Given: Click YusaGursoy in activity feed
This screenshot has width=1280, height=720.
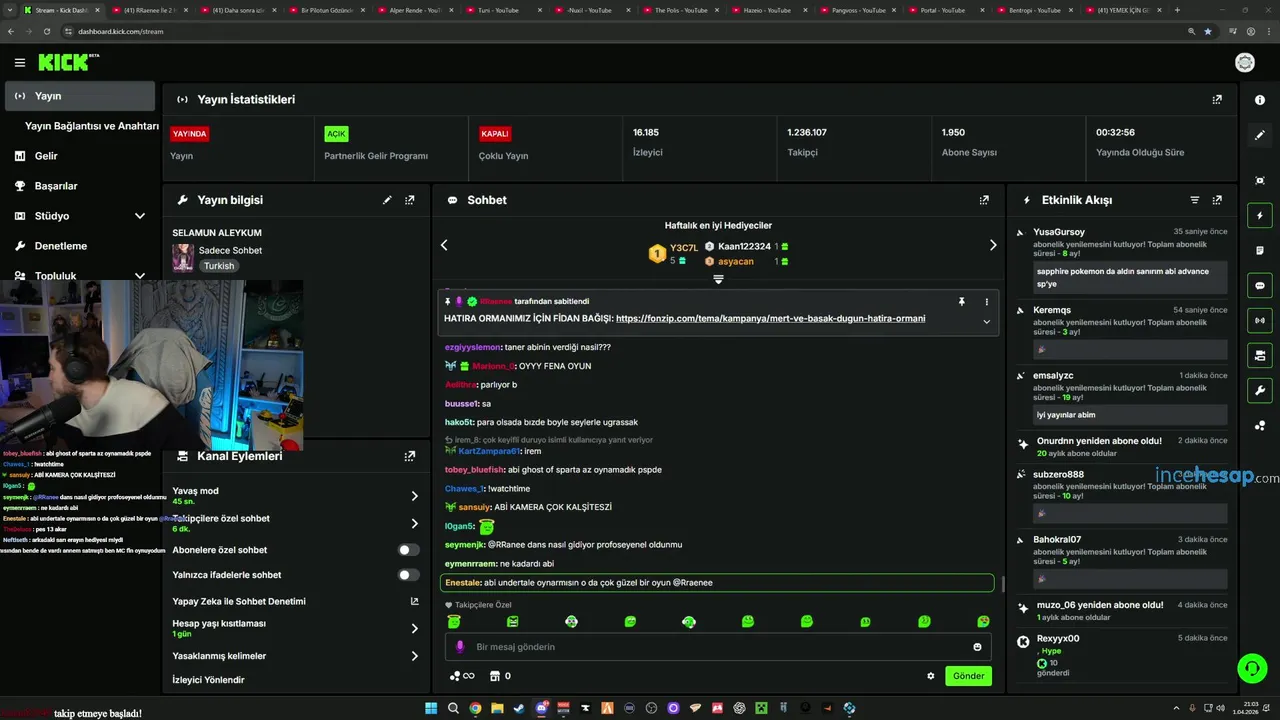Looking at the screenshot, I should pos(1059,232).
